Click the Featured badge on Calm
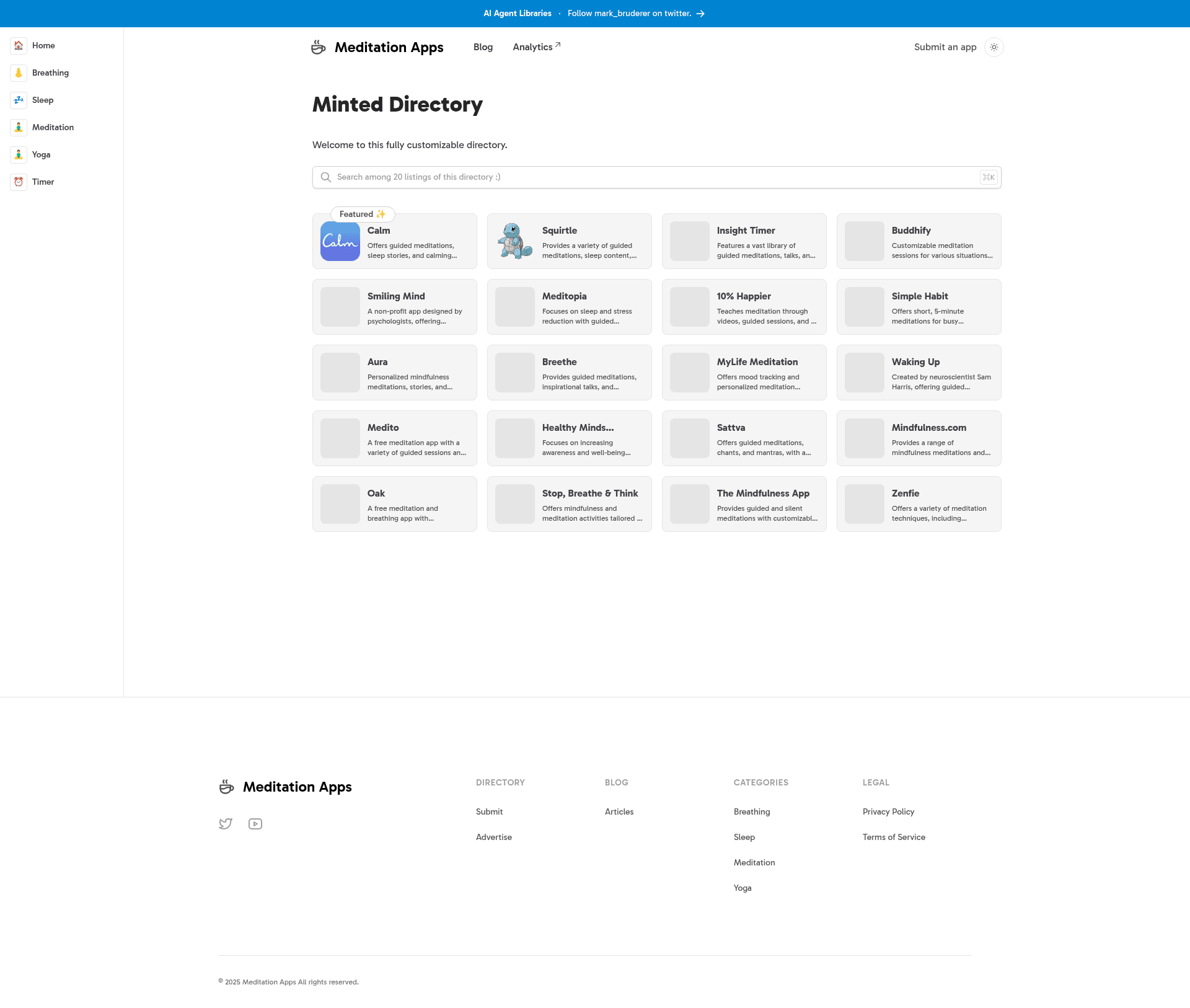1190x1008 pixels. pos(363,214)
